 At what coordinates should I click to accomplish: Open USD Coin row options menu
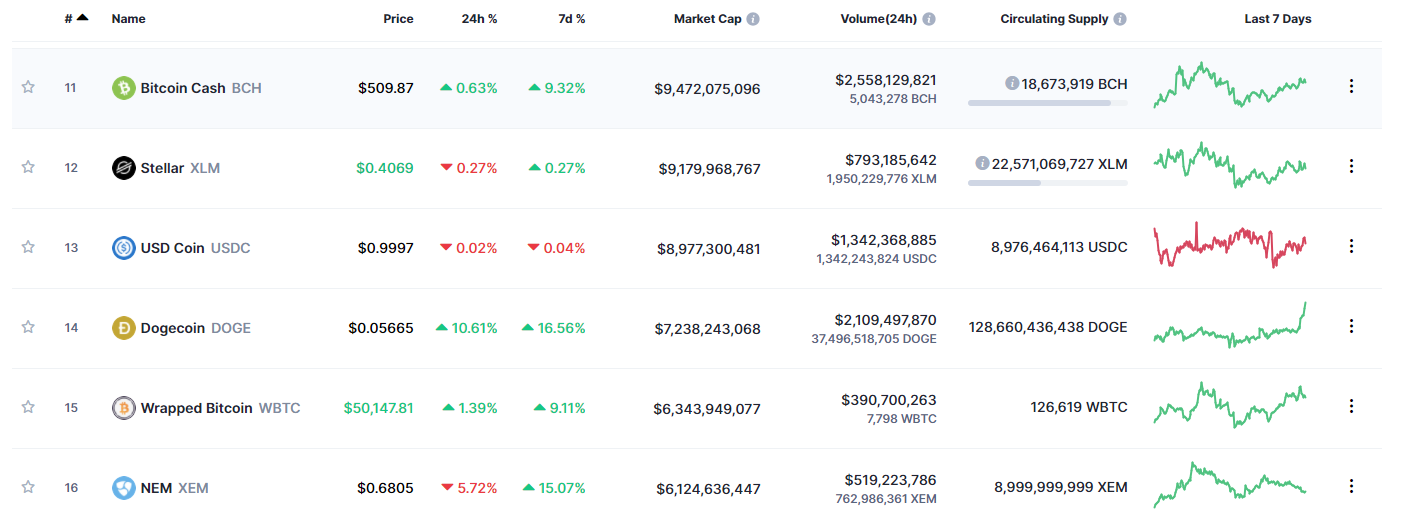1351,247
